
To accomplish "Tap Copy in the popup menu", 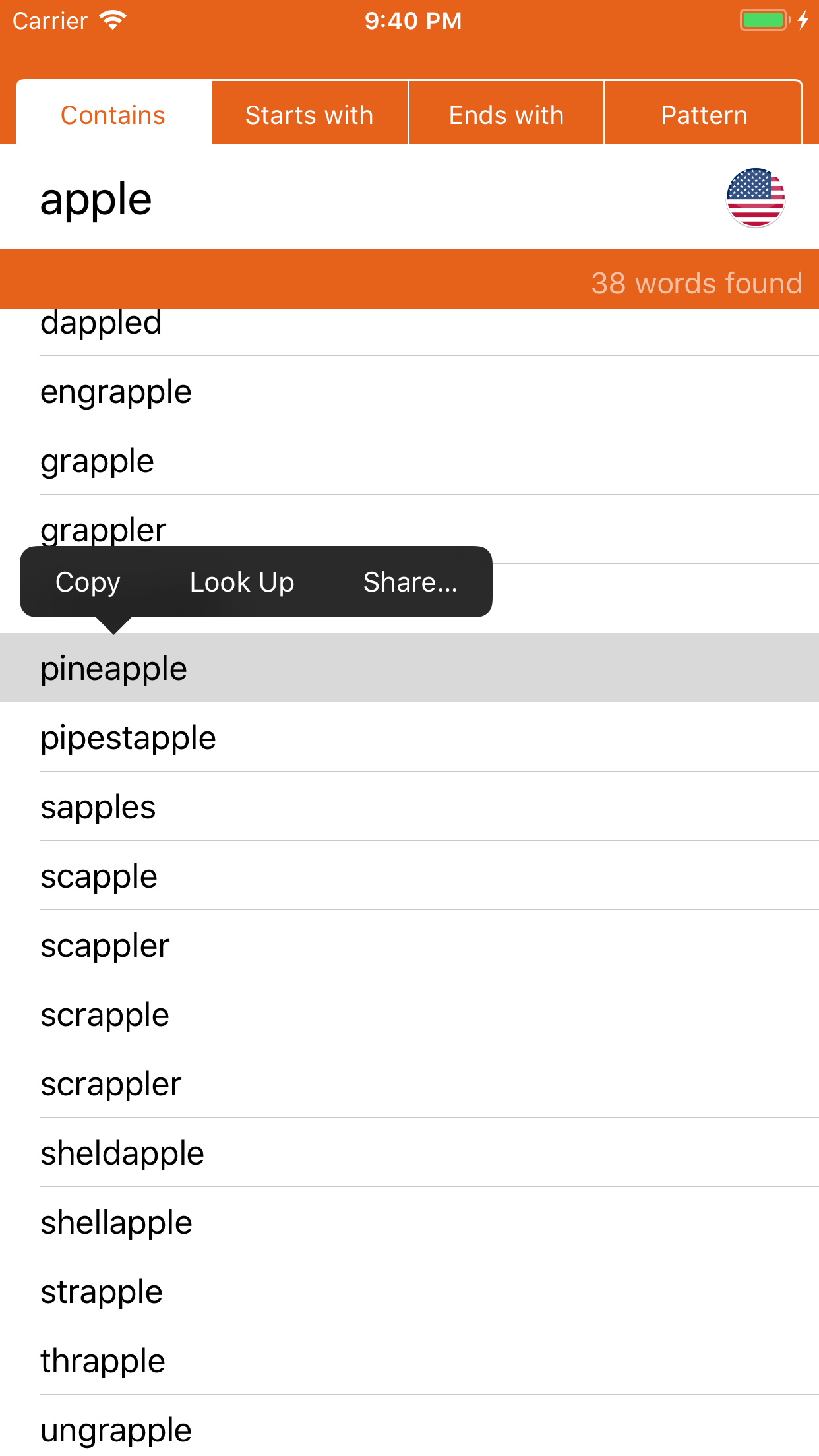I will (x=88, y=582).
